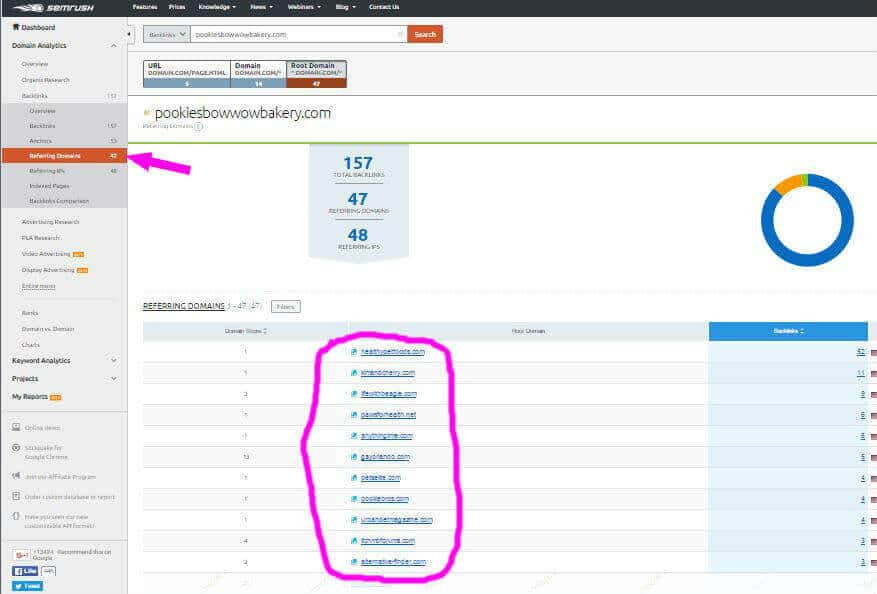Open Backlinks Comparison in sidebar

point(65,201)
